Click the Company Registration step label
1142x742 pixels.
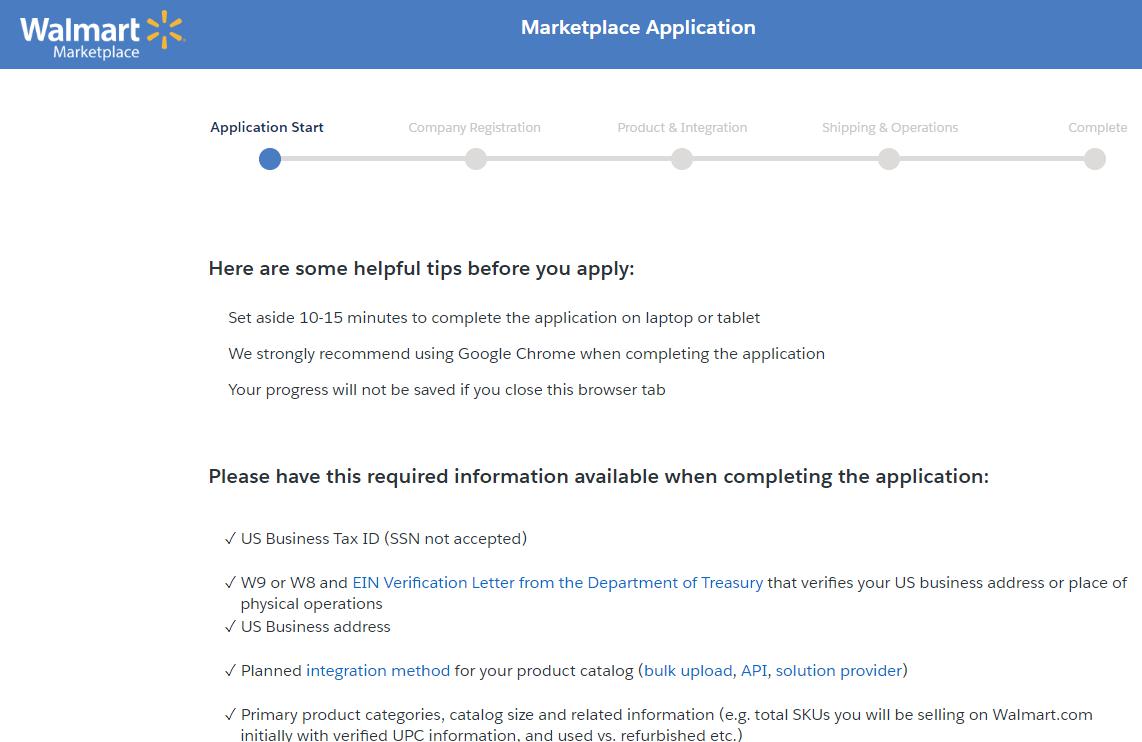coord(474,128)
